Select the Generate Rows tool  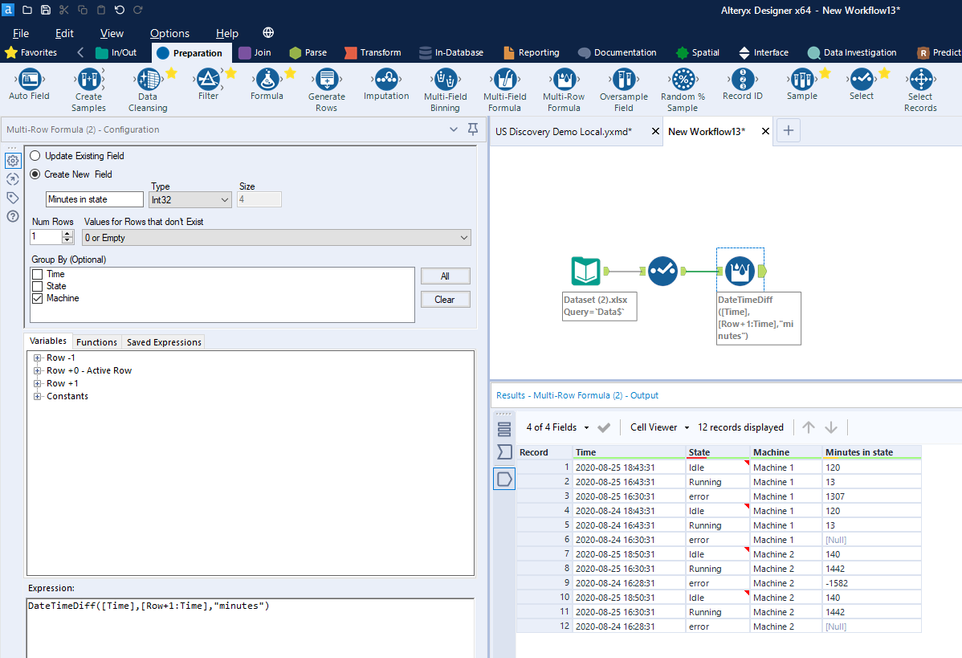pos(327,81)
